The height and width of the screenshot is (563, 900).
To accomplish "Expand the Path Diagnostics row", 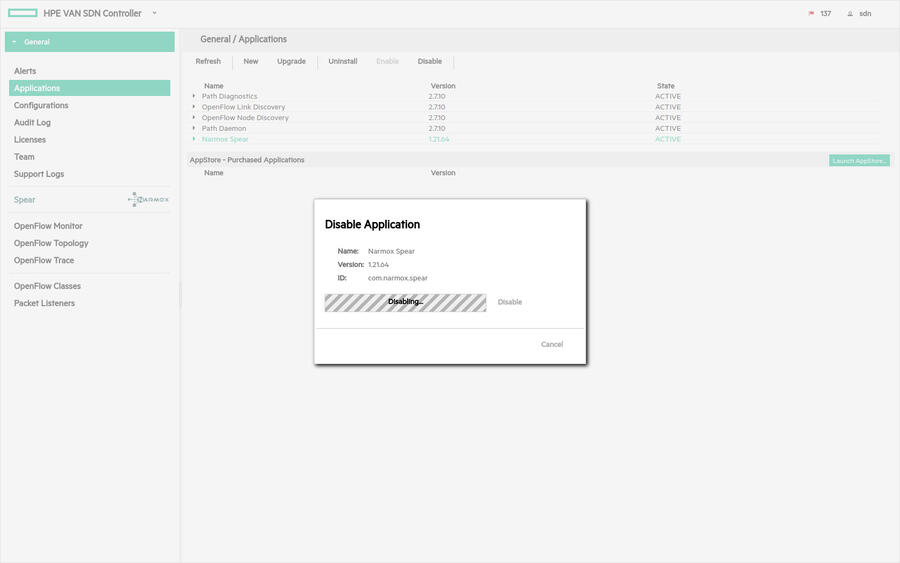I will coord(194,96).
